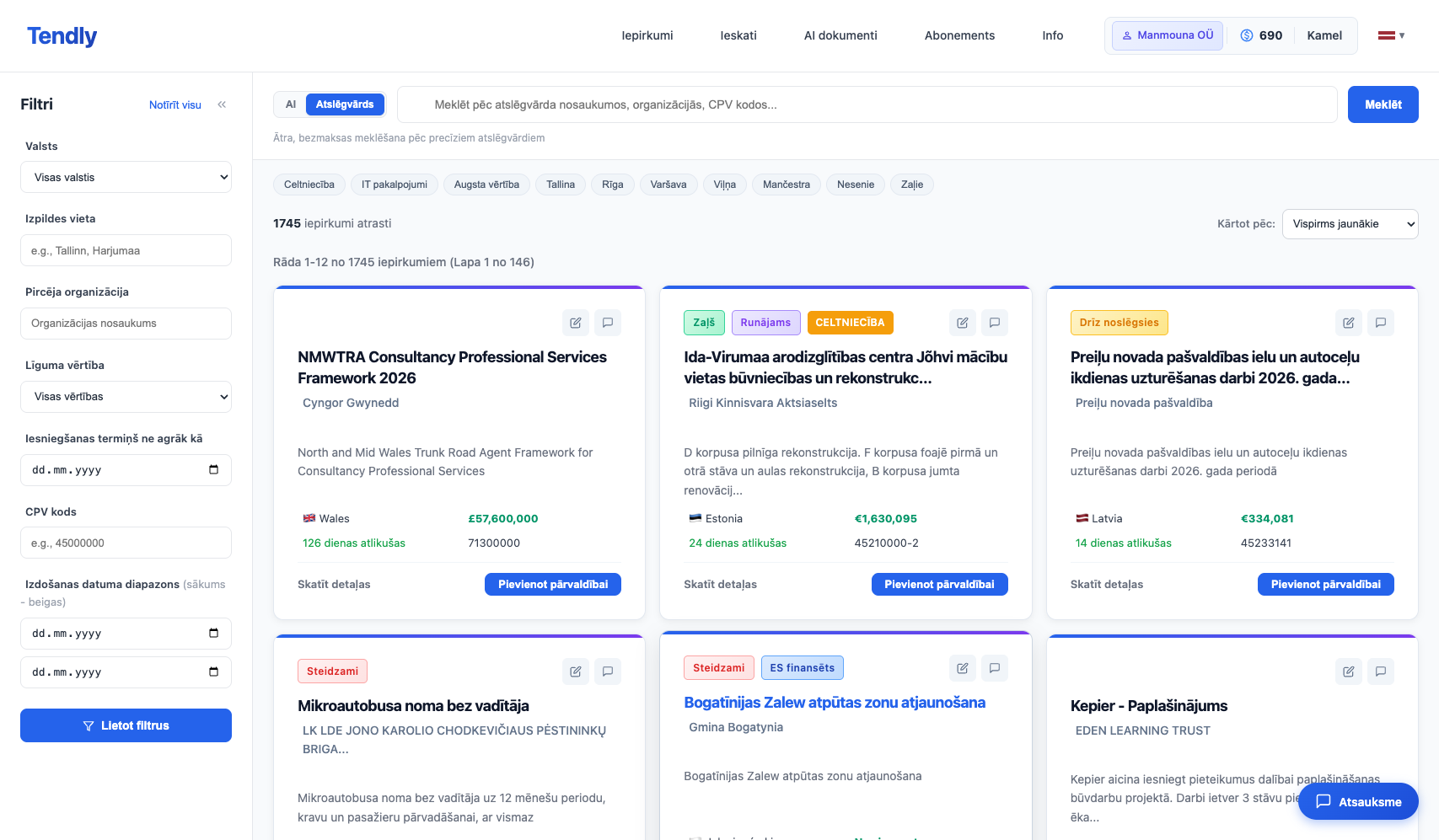Open the language flag selector
This screenshot has width=1439, height=840.
(x=1391, y=35)
